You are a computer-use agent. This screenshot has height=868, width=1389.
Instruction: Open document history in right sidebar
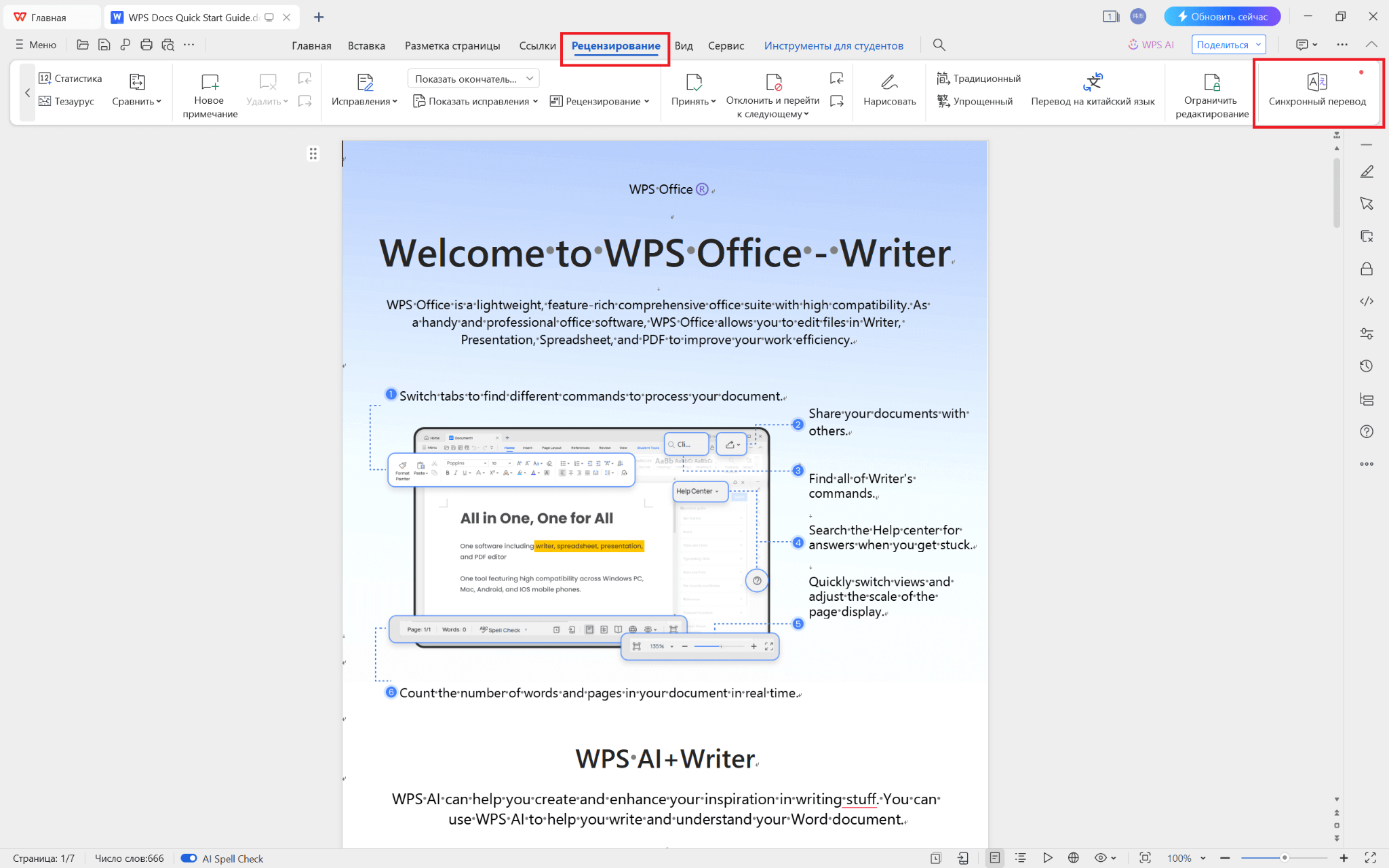(x=1367, y=366)
